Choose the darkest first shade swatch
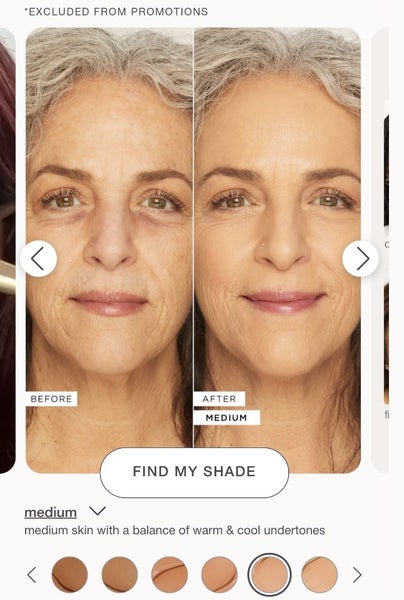 (x=70, y=575)
